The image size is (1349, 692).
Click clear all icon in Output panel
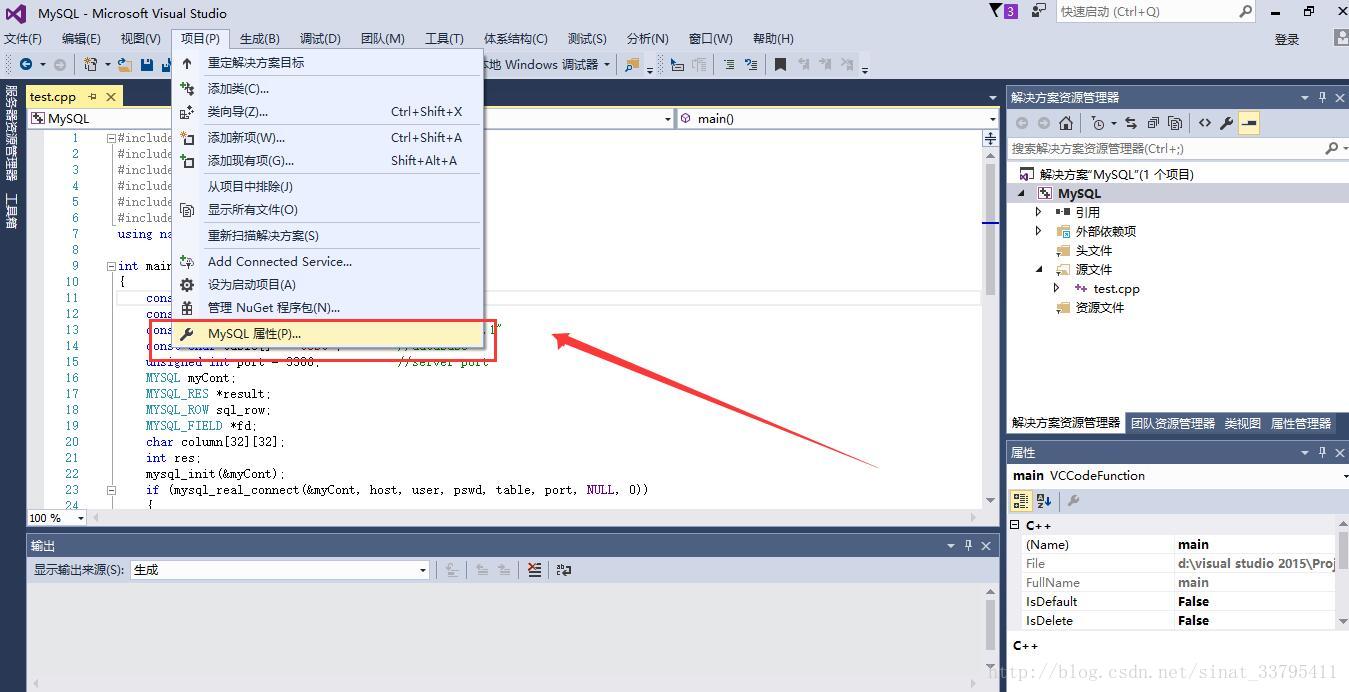point(534,570)
